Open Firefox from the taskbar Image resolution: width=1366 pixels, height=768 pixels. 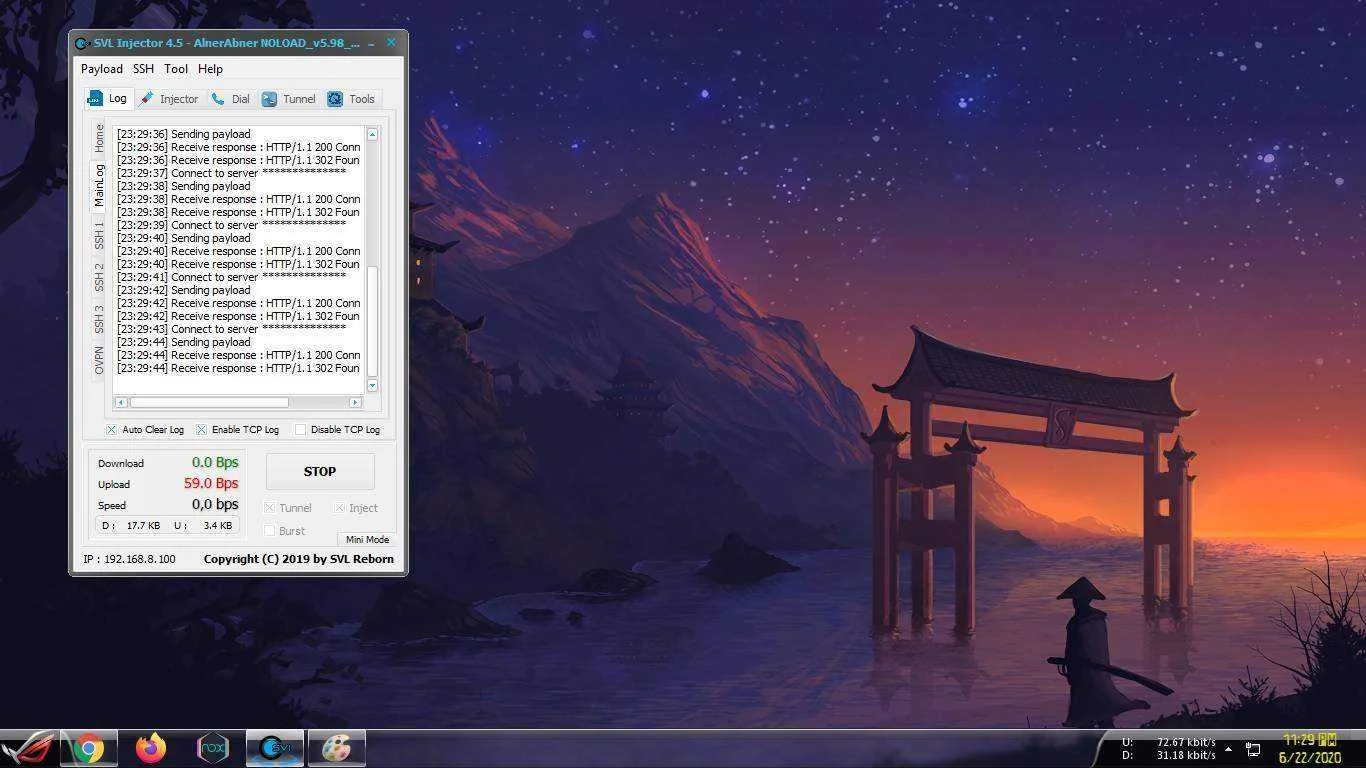[x=151, y=748]
